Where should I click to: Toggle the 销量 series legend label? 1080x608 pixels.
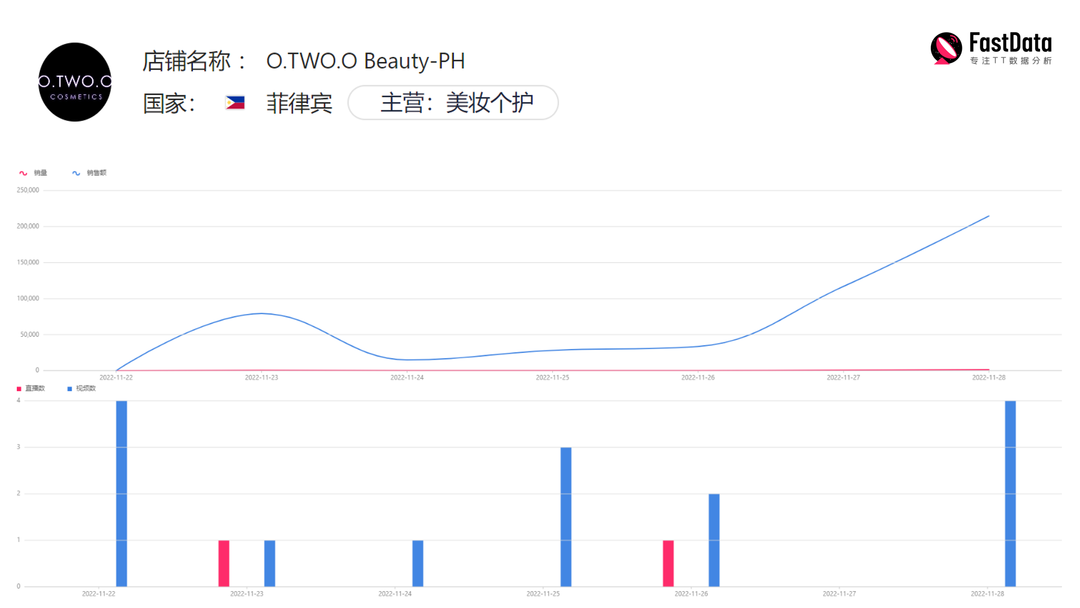[41, 173]
